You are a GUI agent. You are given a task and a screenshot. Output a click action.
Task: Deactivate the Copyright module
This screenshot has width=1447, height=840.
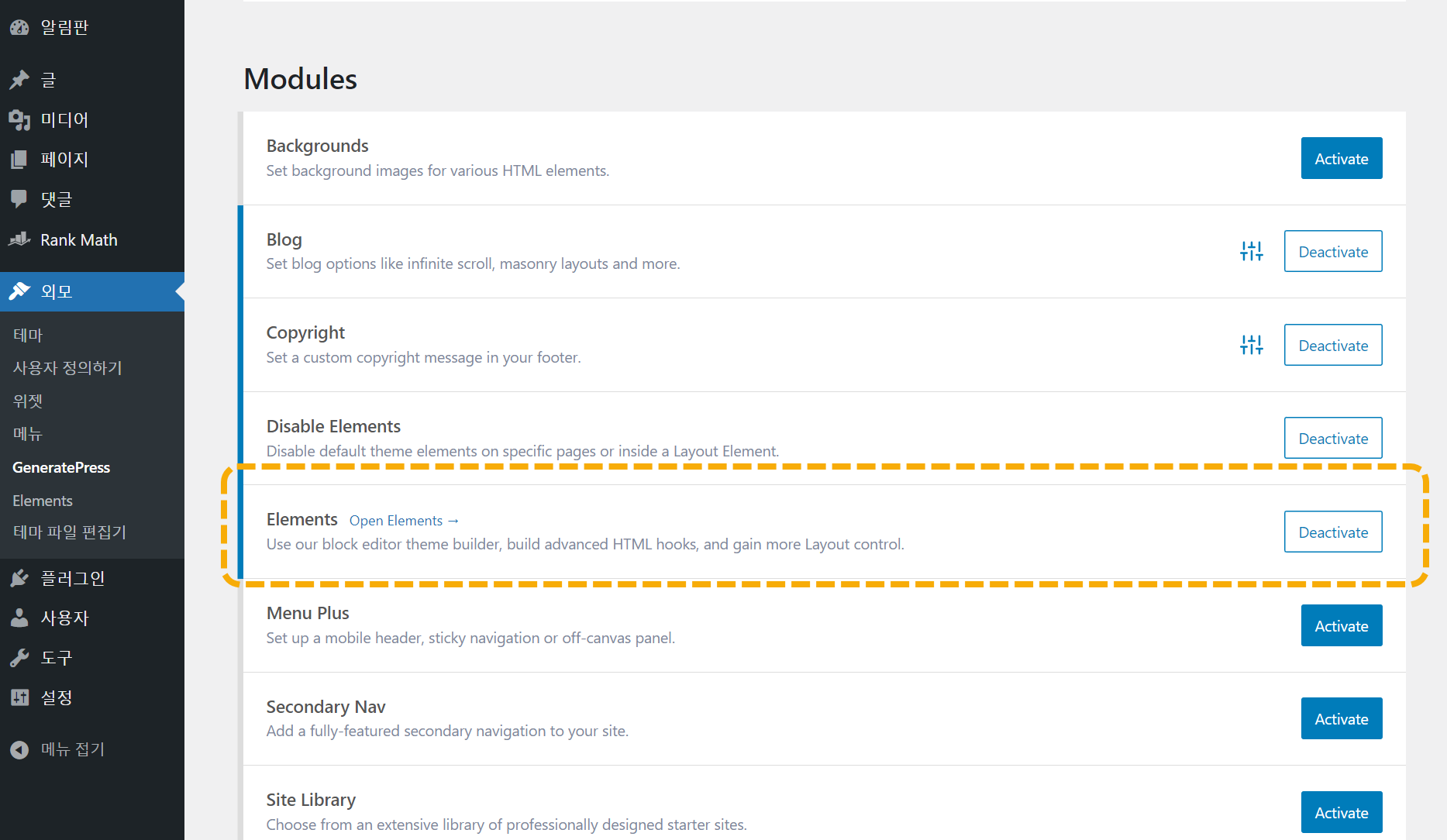[x=1333, y=345]
